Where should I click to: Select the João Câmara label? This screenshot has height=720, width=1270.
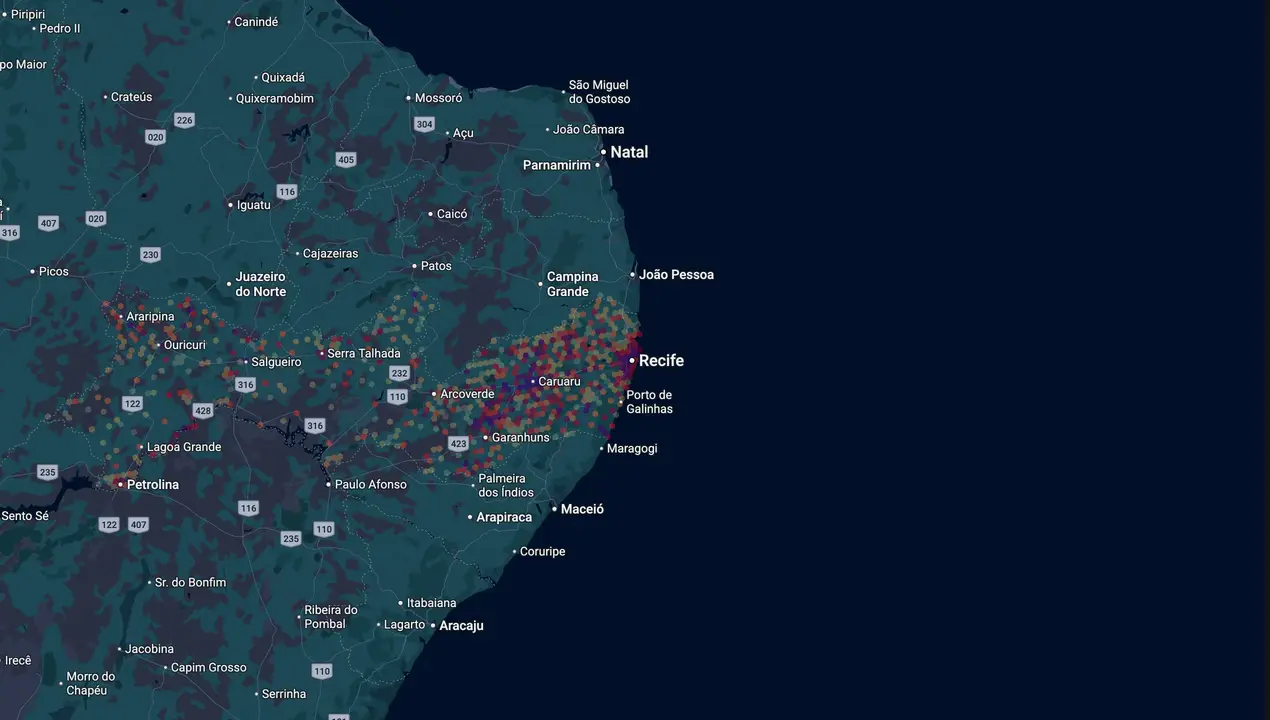click(589, 129)
